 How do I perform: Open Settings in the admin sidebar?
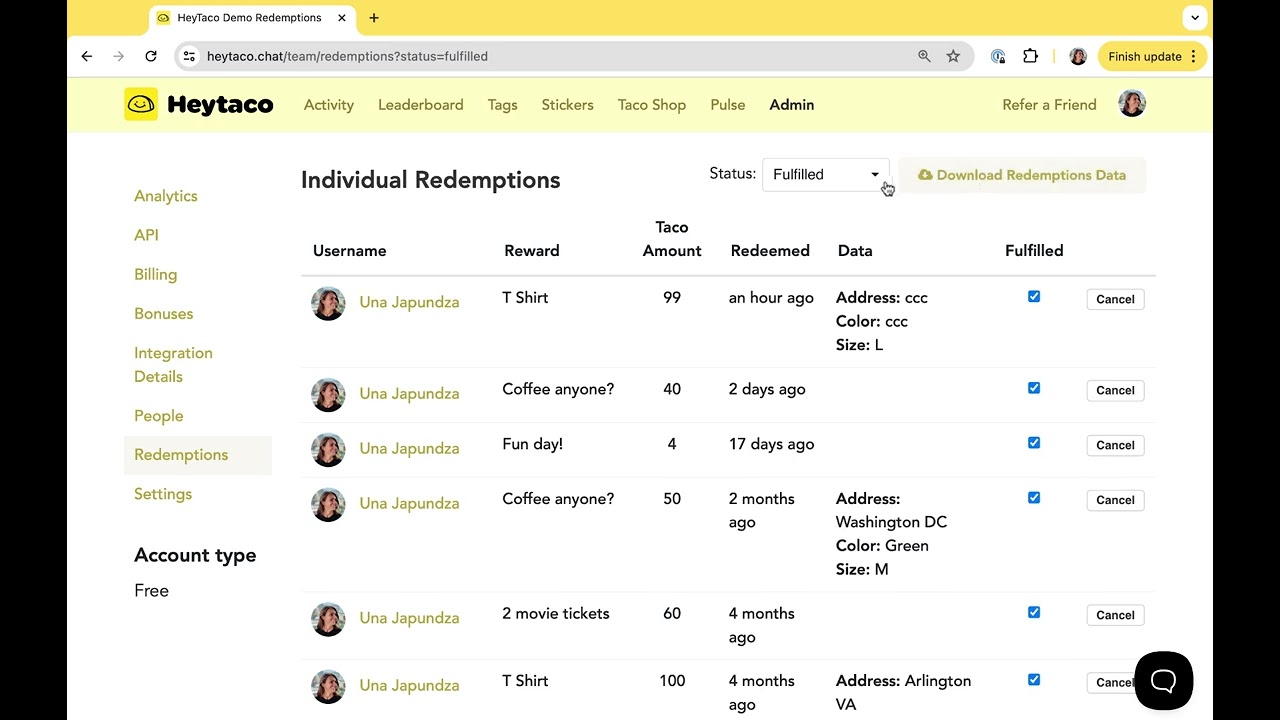163,494
